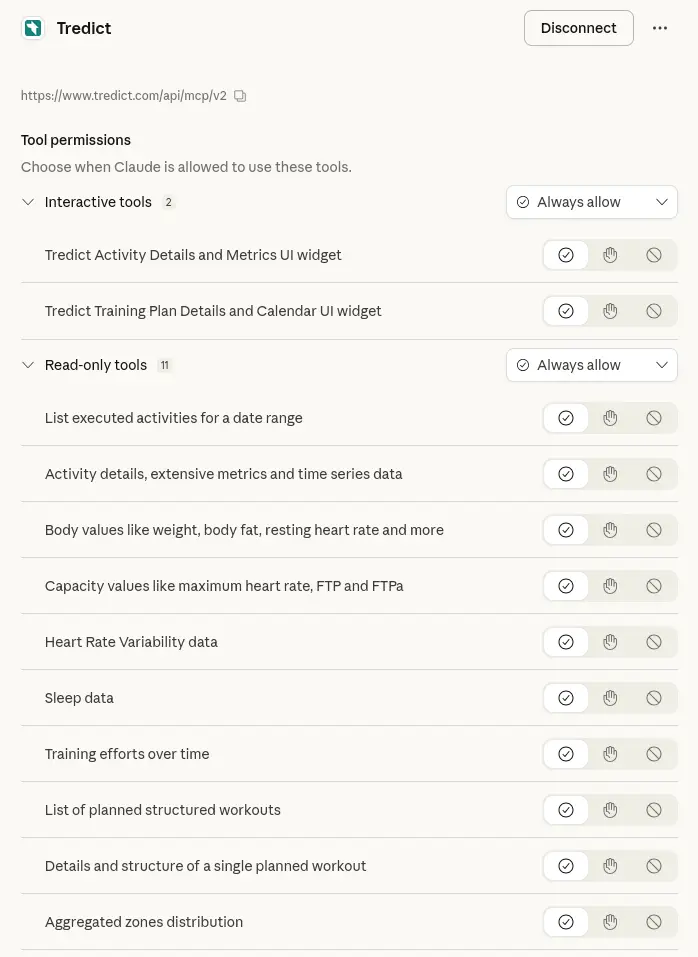Set Training efforts over time to ask
The image size is (698, 957).
point(610,754)
